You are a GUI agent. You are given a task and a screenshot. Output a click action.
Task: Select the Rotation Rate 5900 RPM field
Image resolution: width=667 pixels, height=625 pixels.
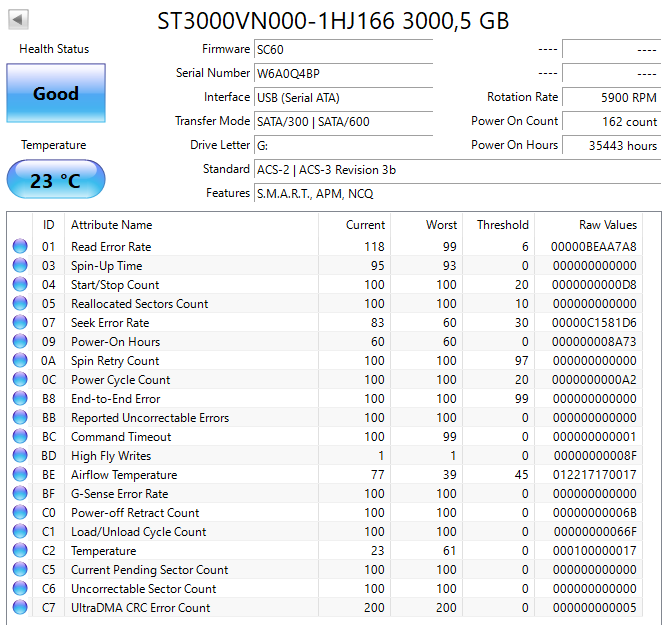pyautogui.click(x=611, y=97)
